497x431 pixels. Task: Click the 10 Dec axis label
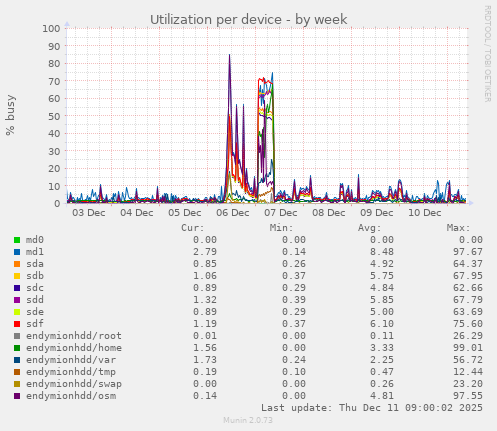pyautogui.click(x=425, y=213)
